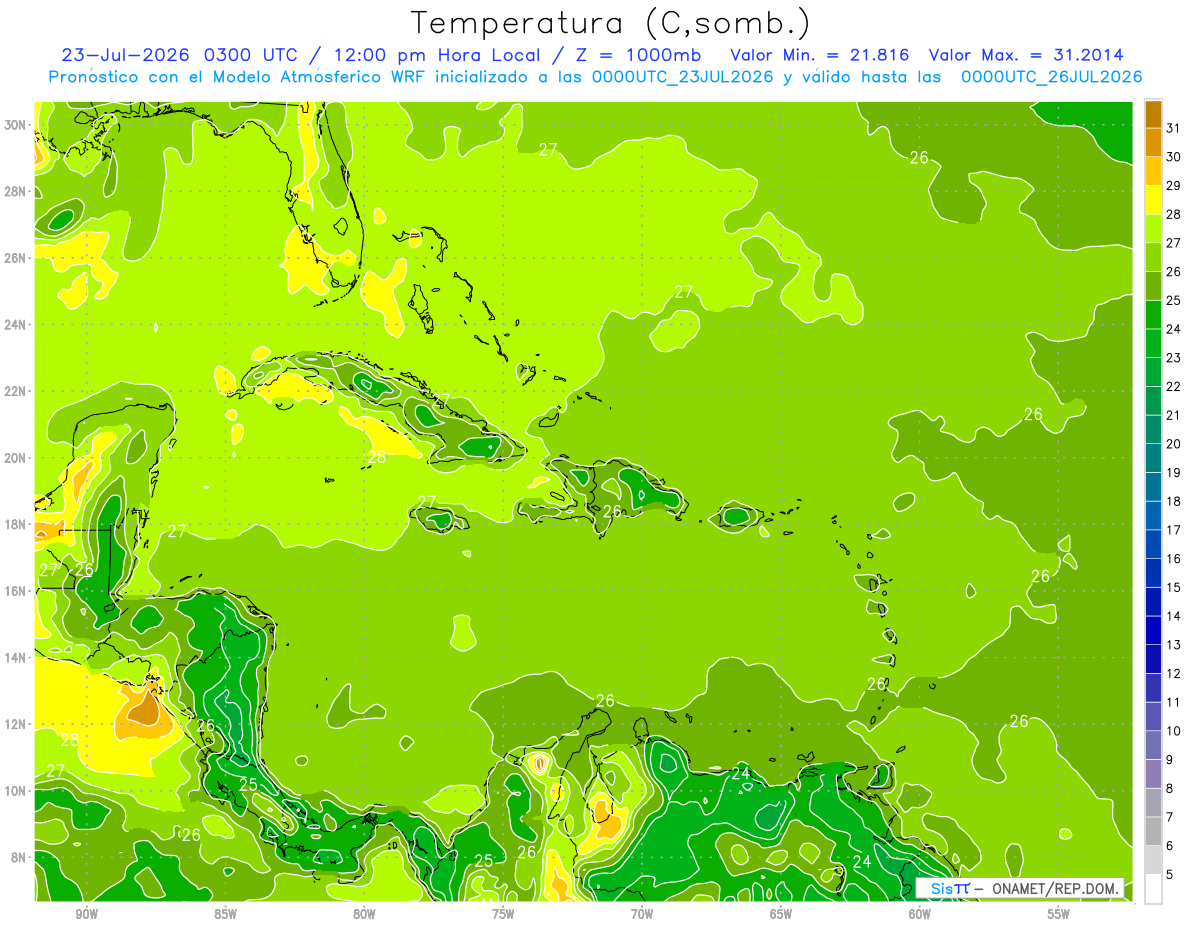This screenshot has width=1200, height=927.
Task: Click the '75W' longitude axis label
Action: (x=503, y=914)
